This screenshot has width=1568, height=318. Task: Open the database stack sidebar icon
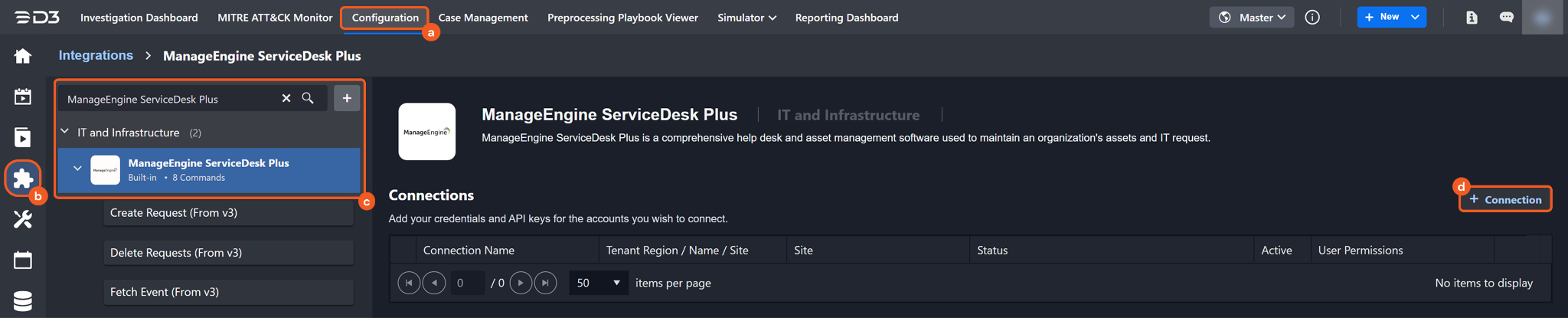[x=23, y=300]
